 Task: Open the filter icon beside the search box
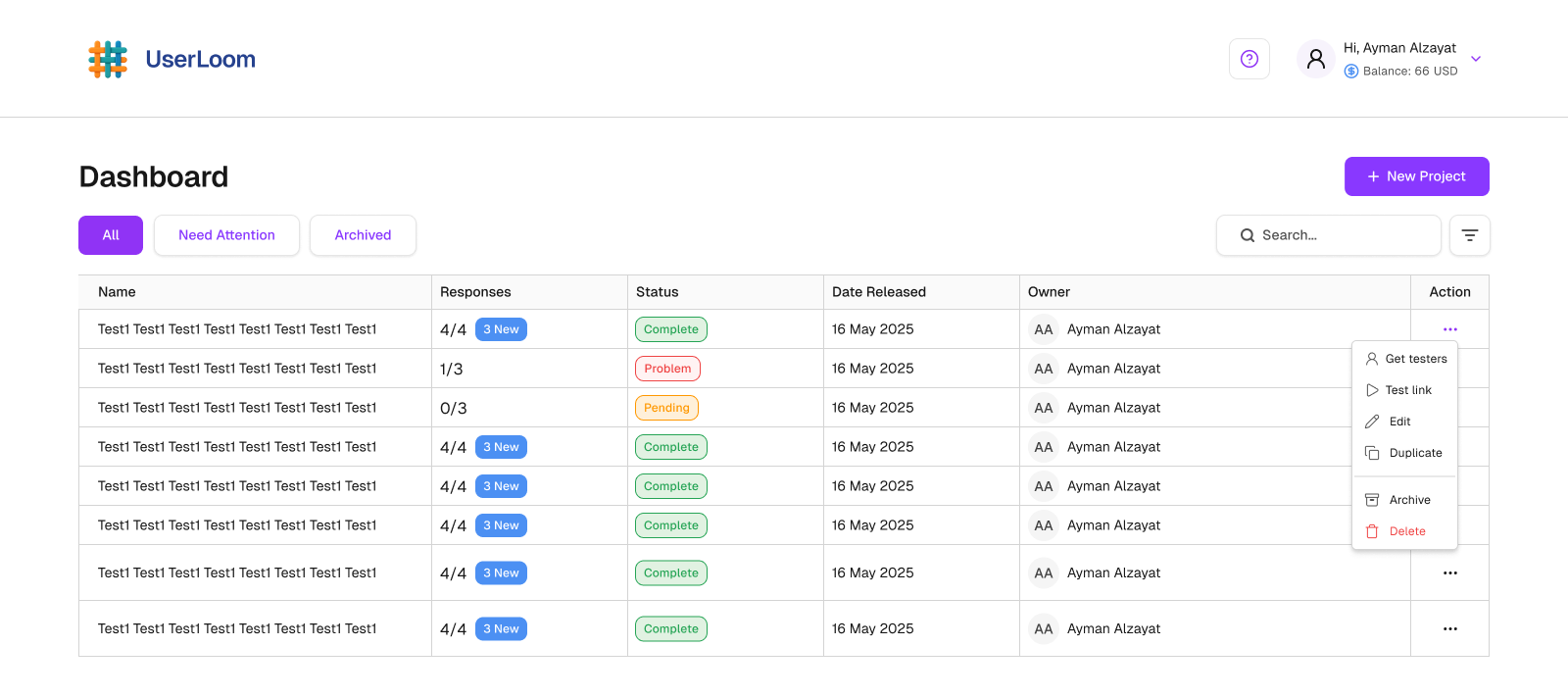(1470, 235)
